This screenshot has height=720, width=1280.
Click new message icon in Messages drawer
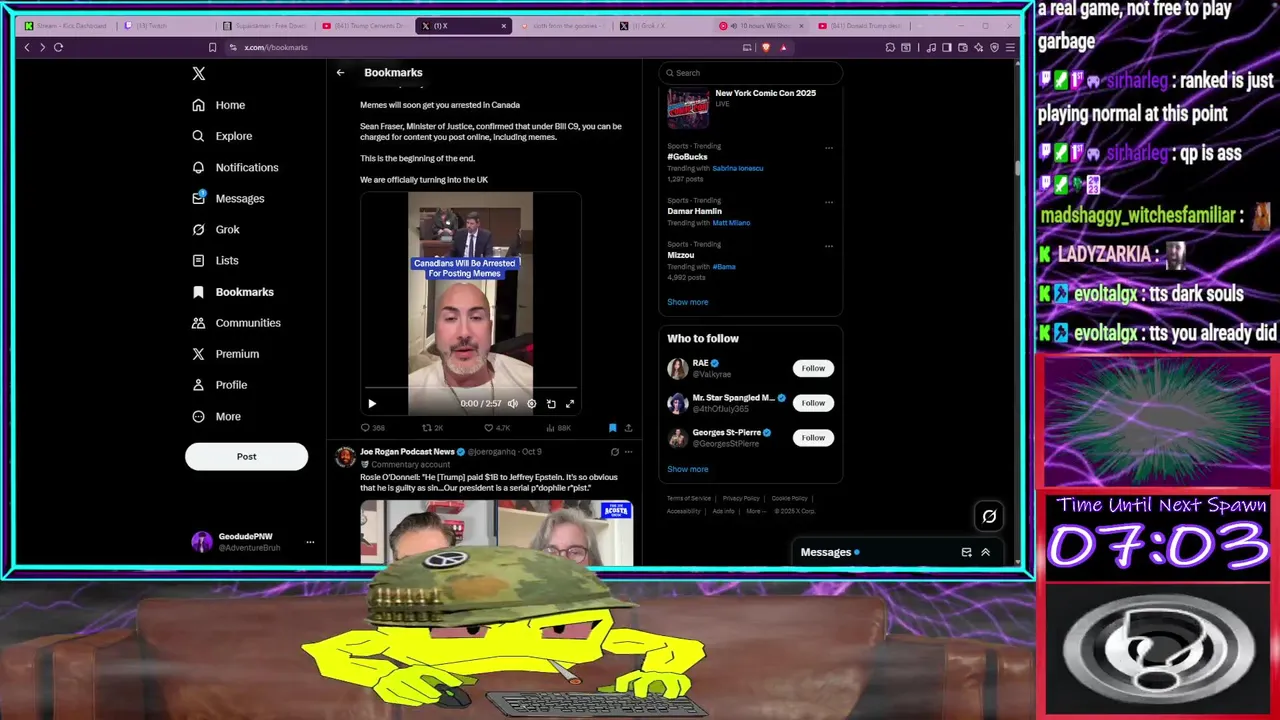pyautogui.click(x=966, y=552)
